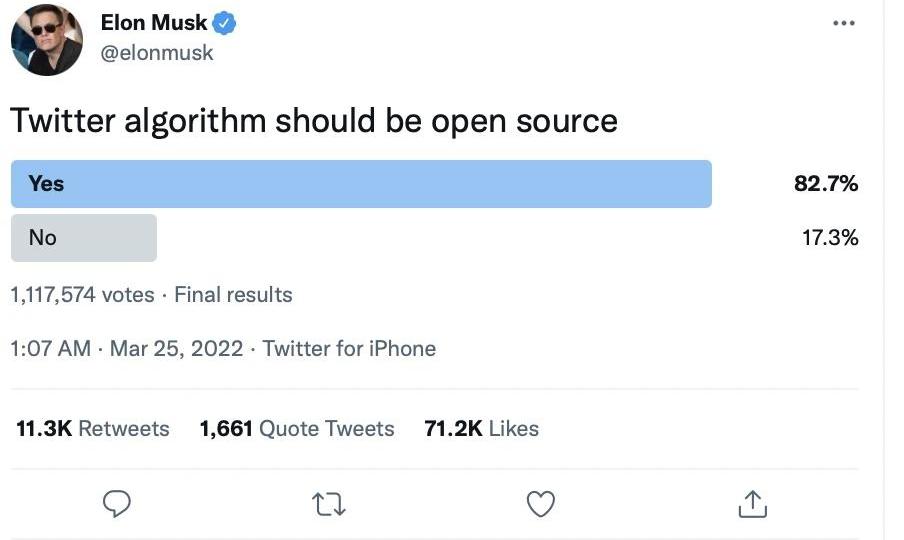Click the Elon Musk display name

[x=153, y=23]
